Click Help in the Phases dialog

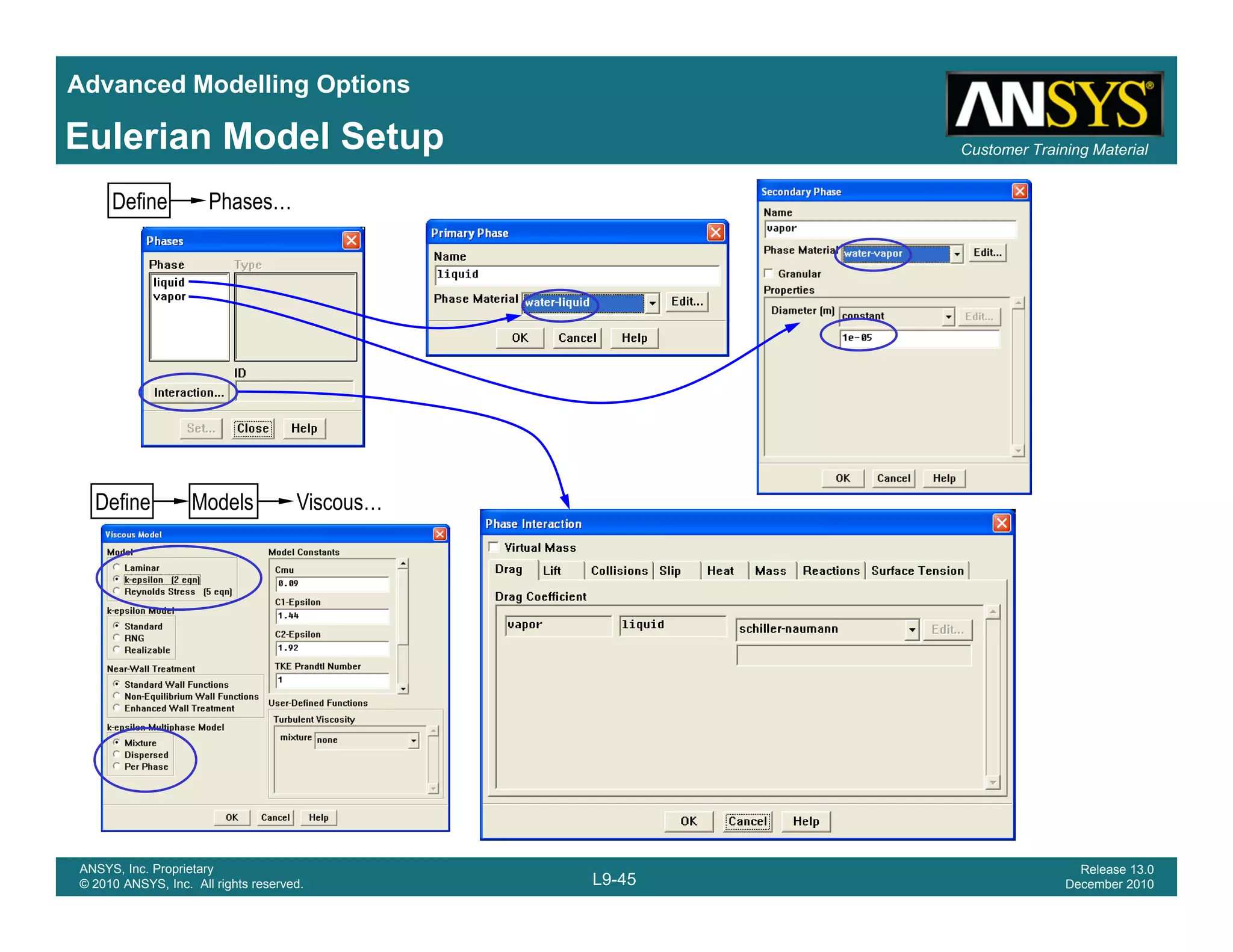pos(304,428)
